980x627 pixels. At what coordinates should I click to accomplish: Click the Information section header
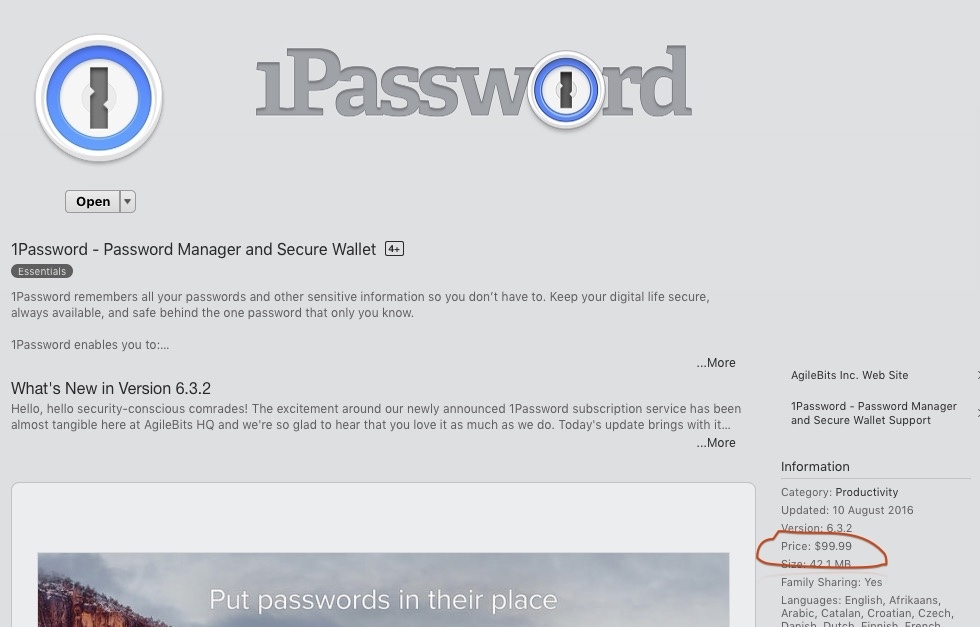coord(815,466)
